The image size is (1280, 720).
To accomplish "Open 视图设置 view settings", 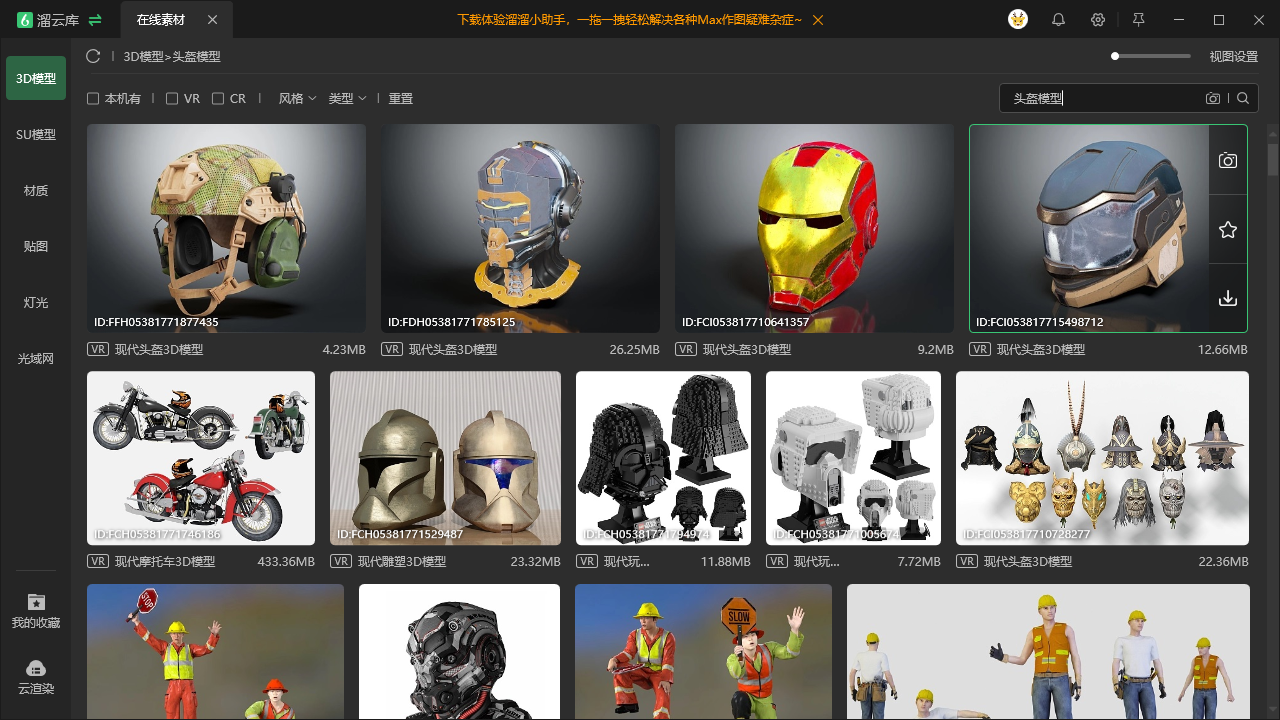I will point(1233,57).
